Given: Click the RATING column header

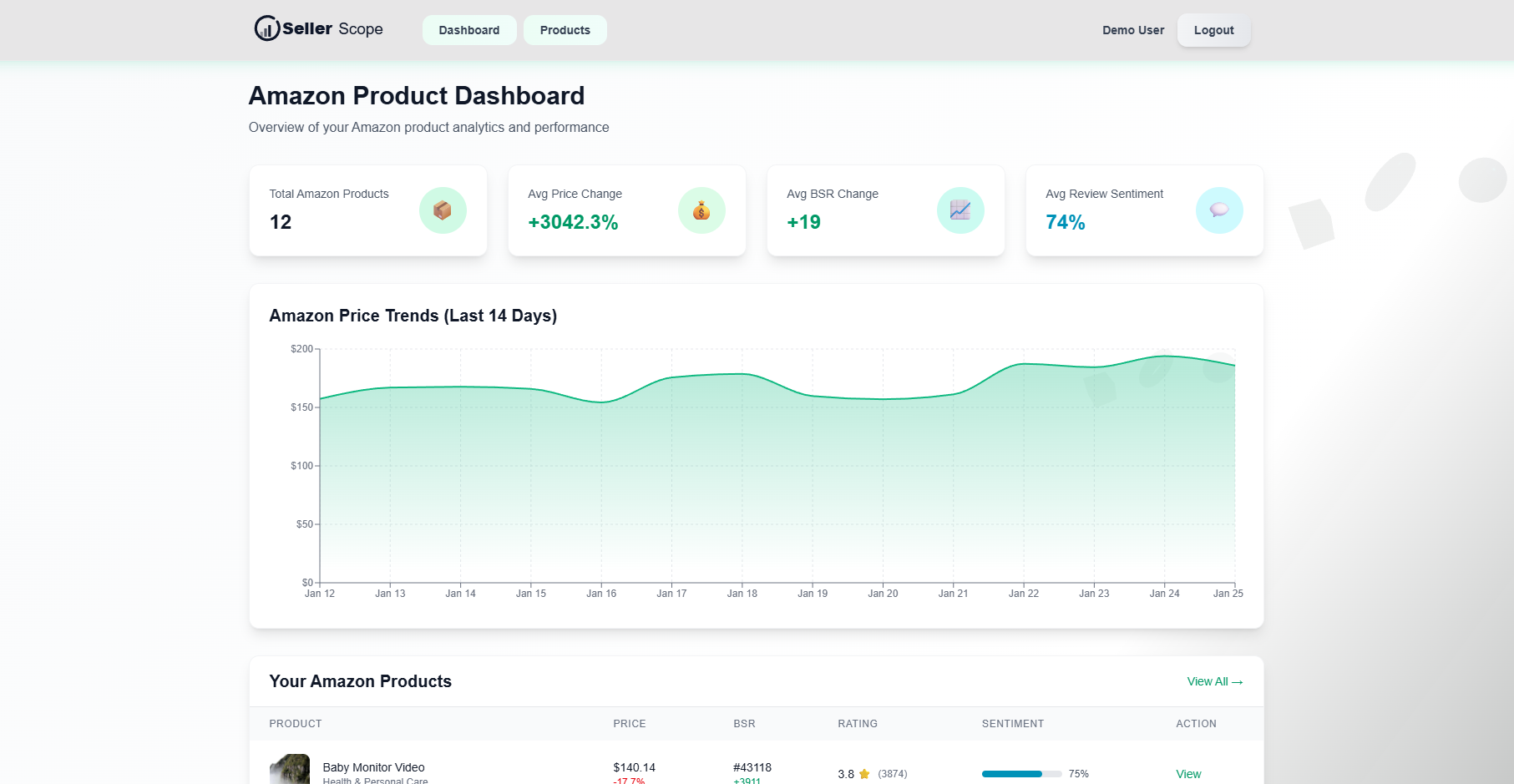Looking at the screenshot, I should click(858, 724).
